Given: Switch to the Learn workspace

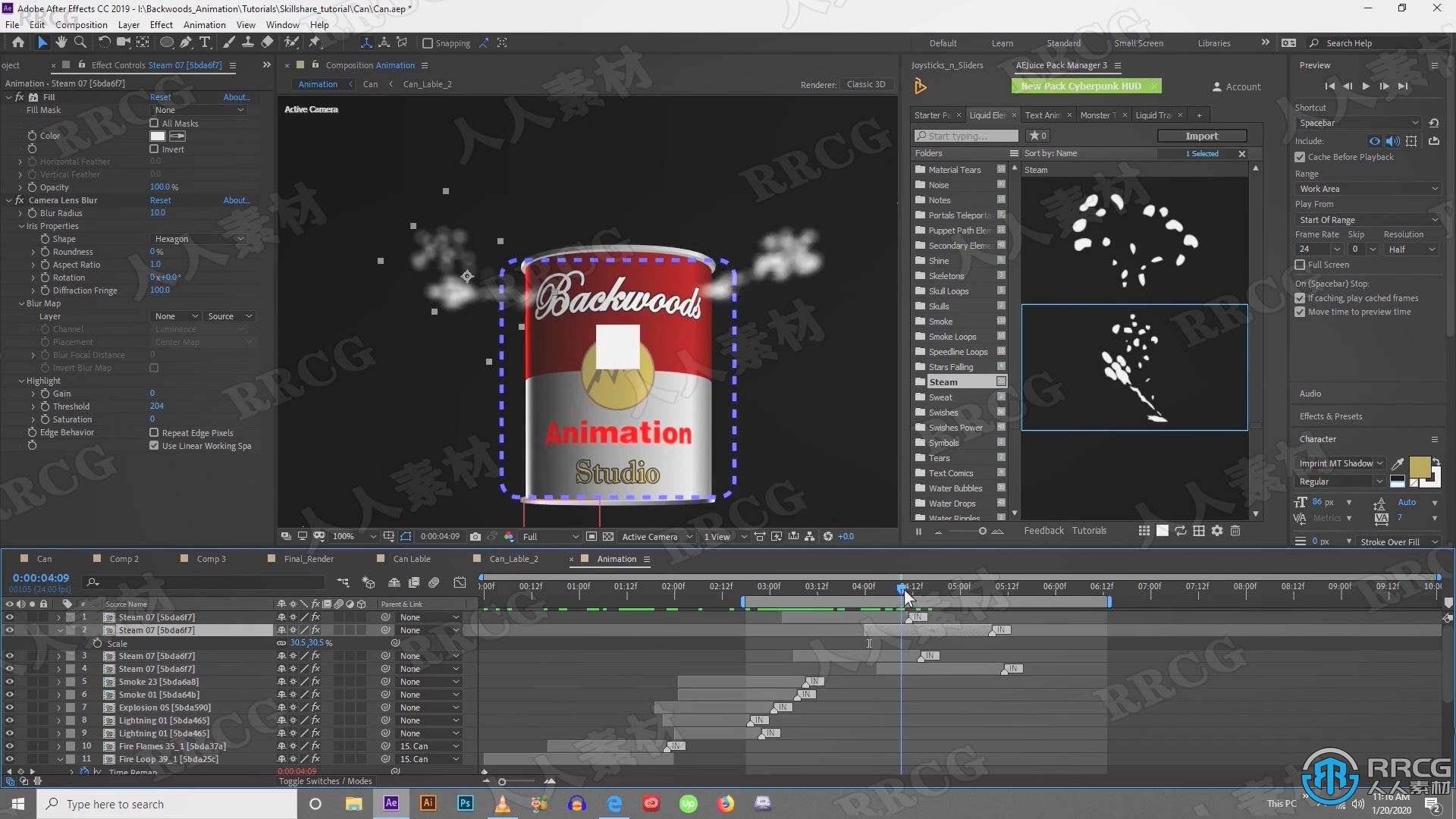Looking at the screenshot, I should 1002,43.
